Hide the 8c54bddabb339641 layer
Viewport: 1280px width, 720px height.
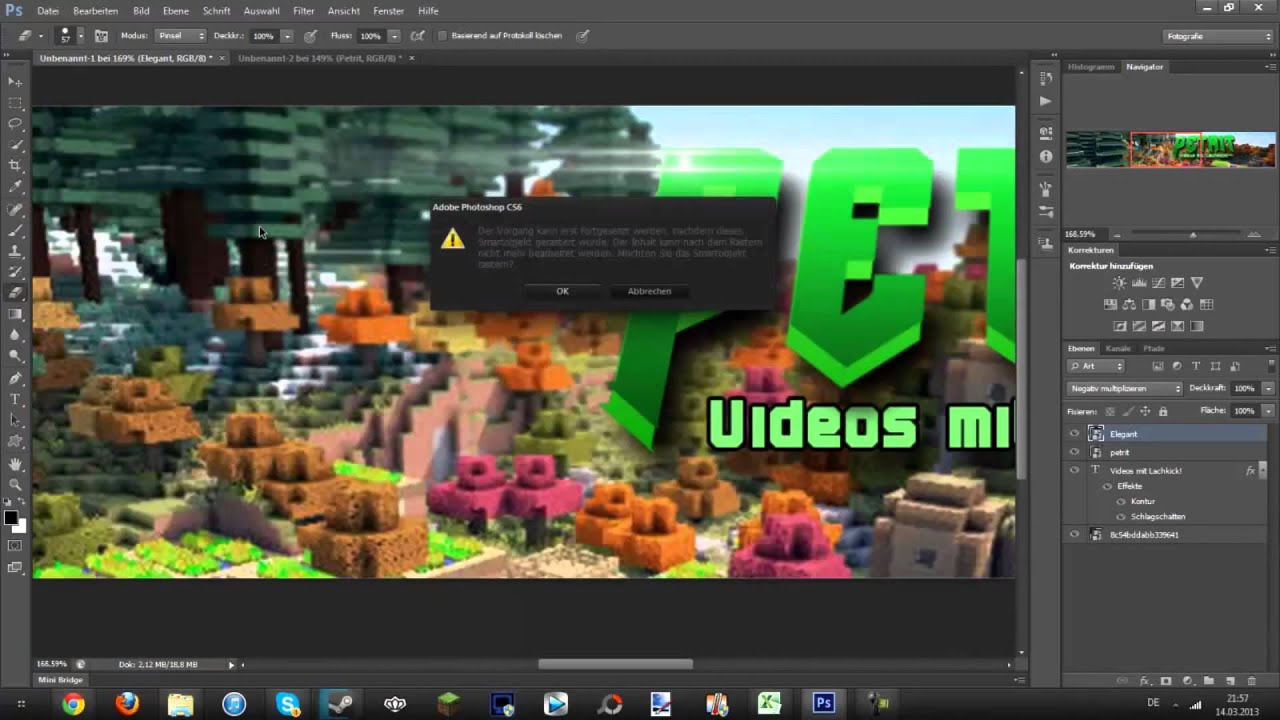[1075, 535]
